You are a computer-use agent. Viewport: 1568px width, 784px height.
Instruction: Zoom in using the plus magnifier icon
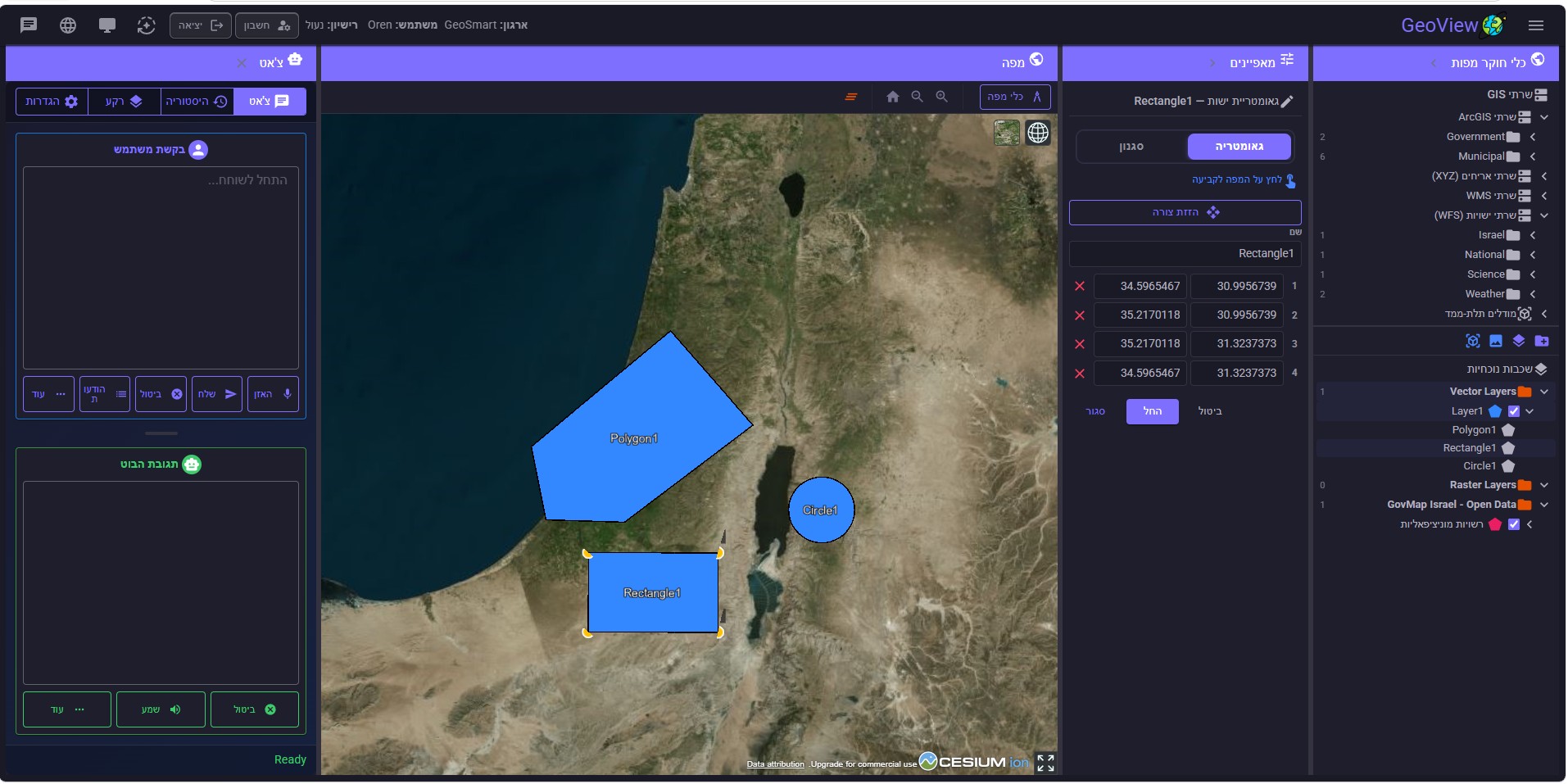coord(942,97)
